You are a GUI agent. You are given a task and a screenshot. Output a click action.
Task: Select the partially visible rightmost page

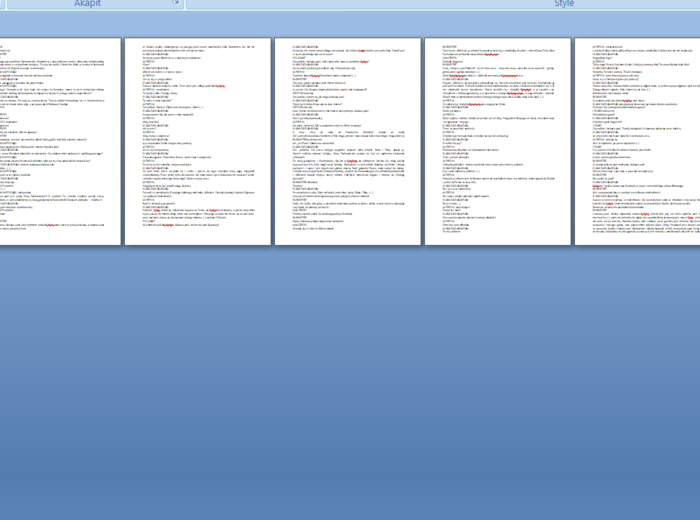pos(640,140)
